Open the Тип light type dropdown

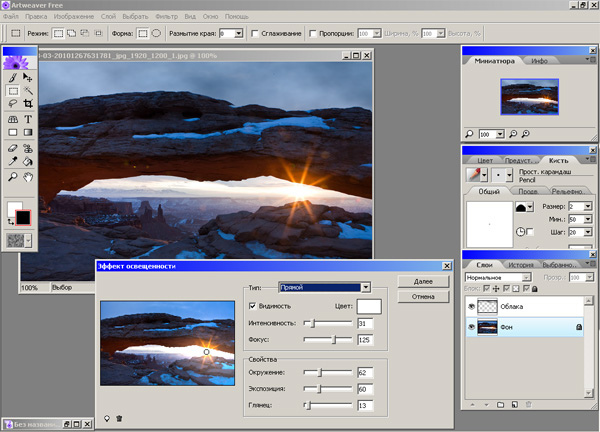[366, 287]
